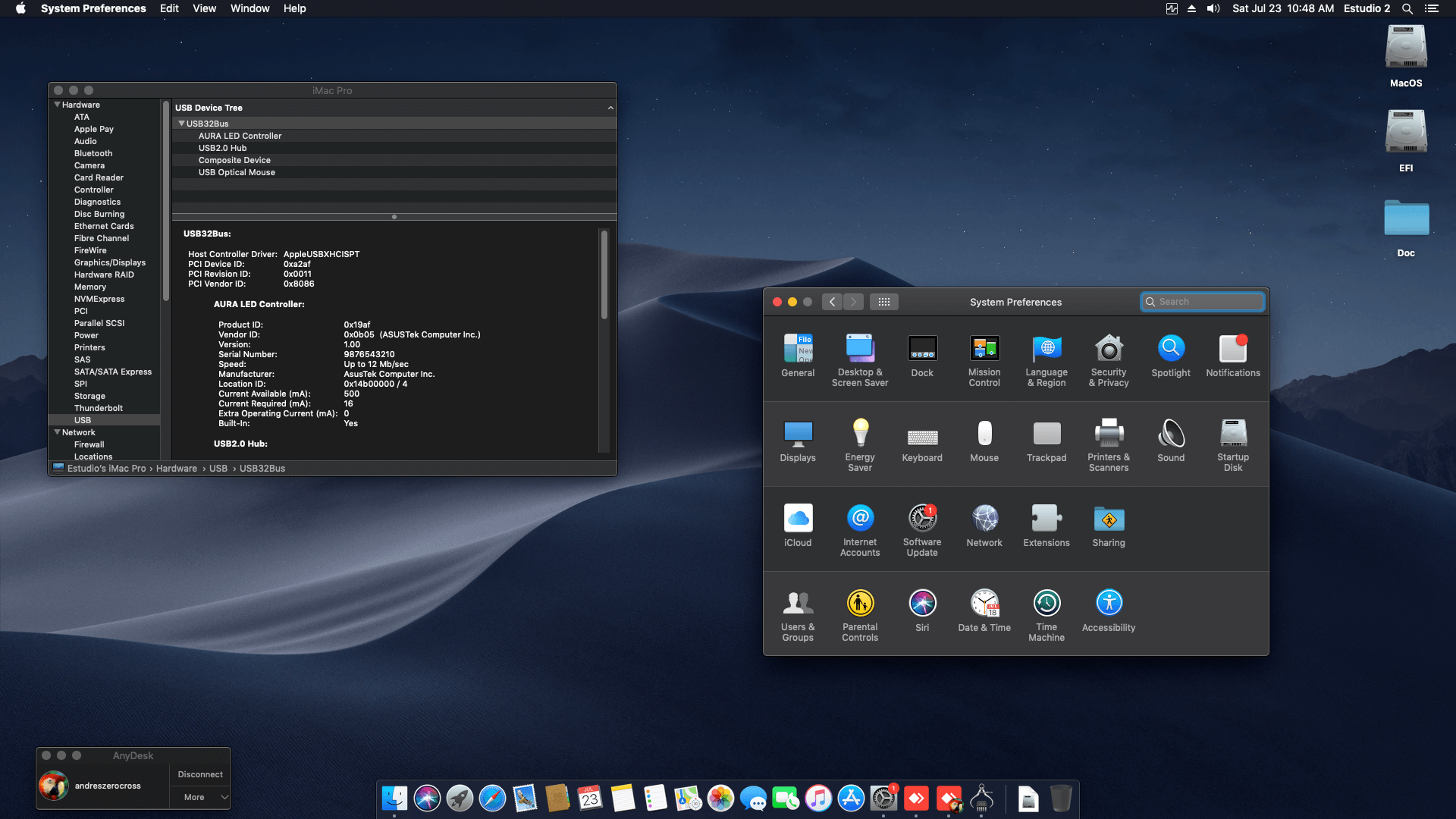Collapse the USB Device Tree section

611,107
